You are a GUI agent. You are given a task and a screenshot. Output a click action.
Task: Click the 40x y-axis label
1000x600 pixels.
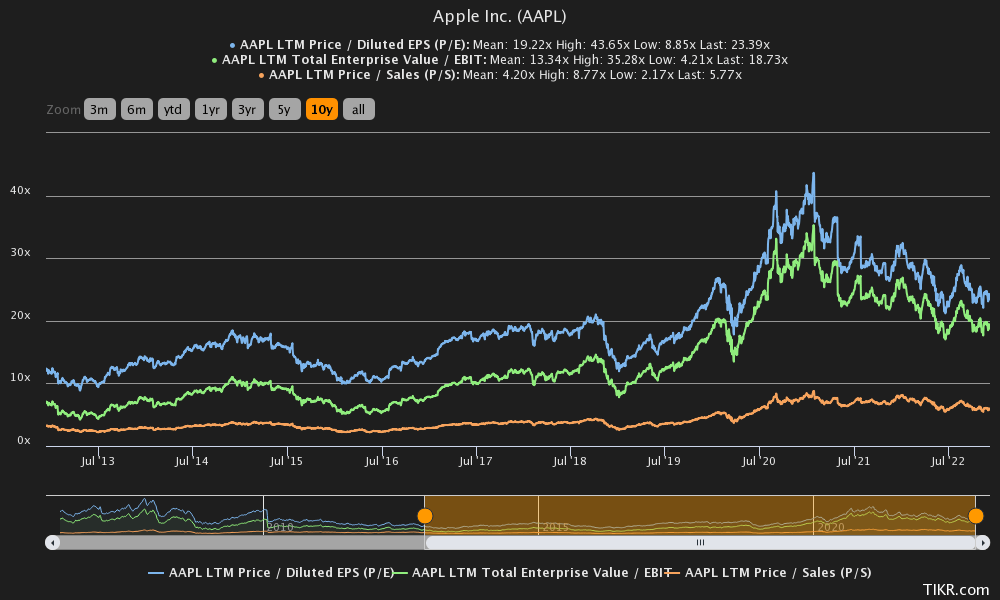coord(20,191)
